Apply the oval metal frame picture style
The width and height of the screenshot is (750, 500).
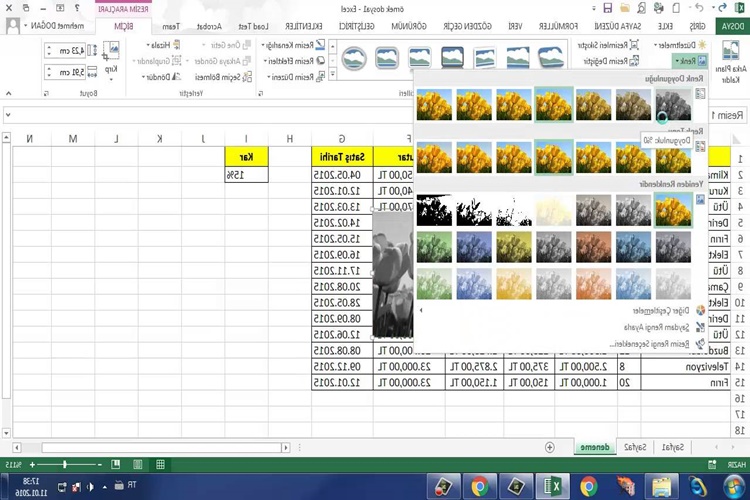pos(354,58)
